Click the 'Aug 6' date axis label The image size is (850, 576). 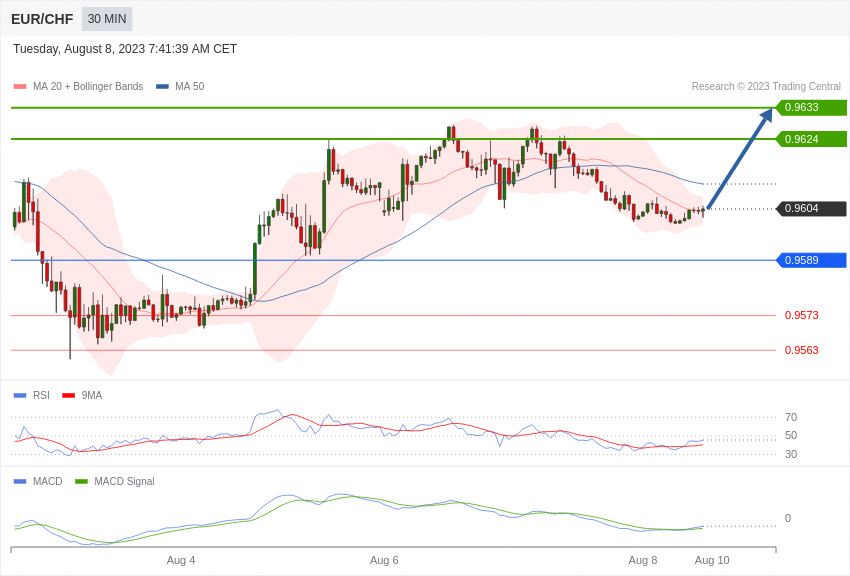coord(384,560)
